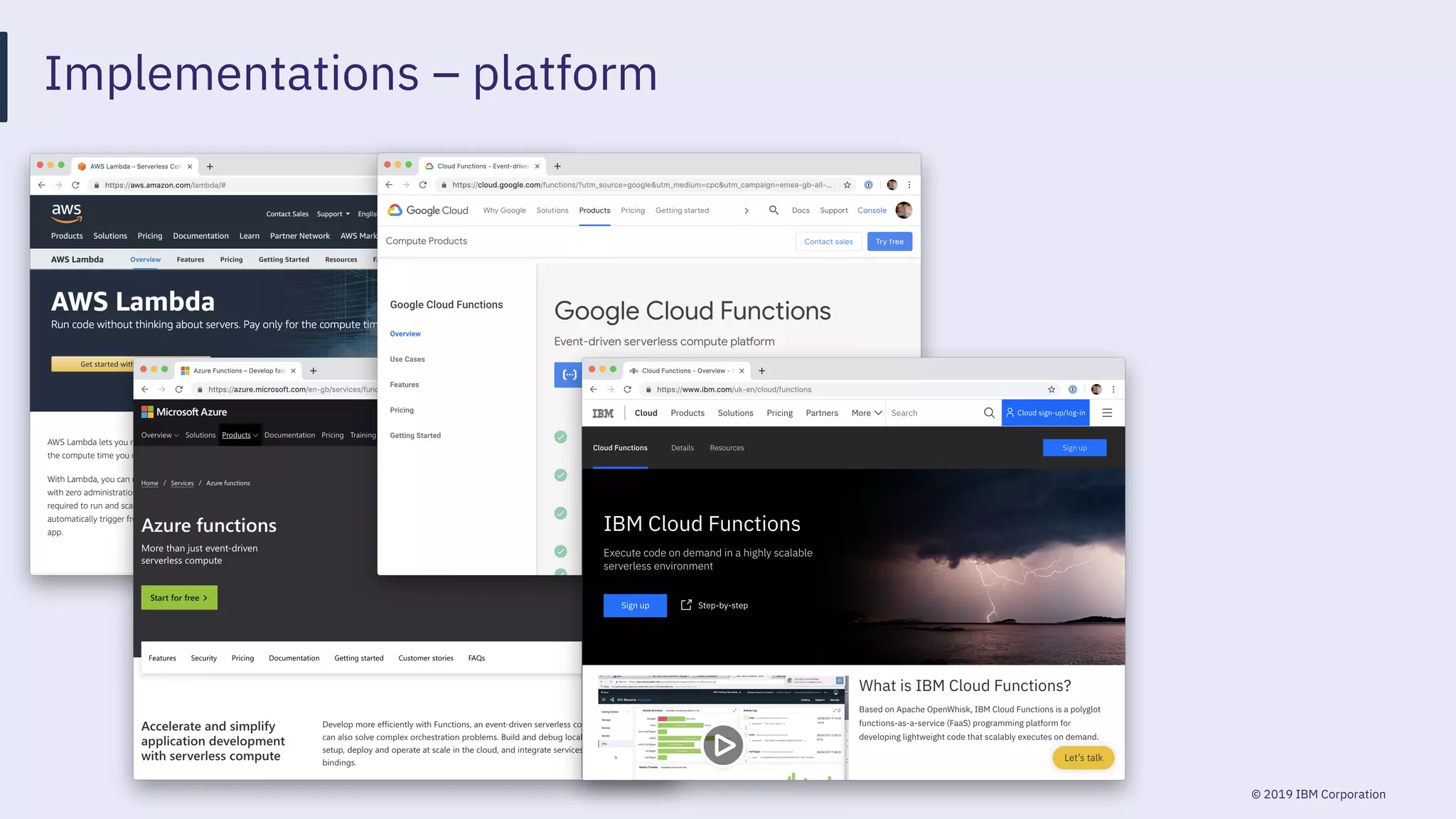Open the IBM hamburger menu
The image size is (1456, 819).
point(1107,413)
